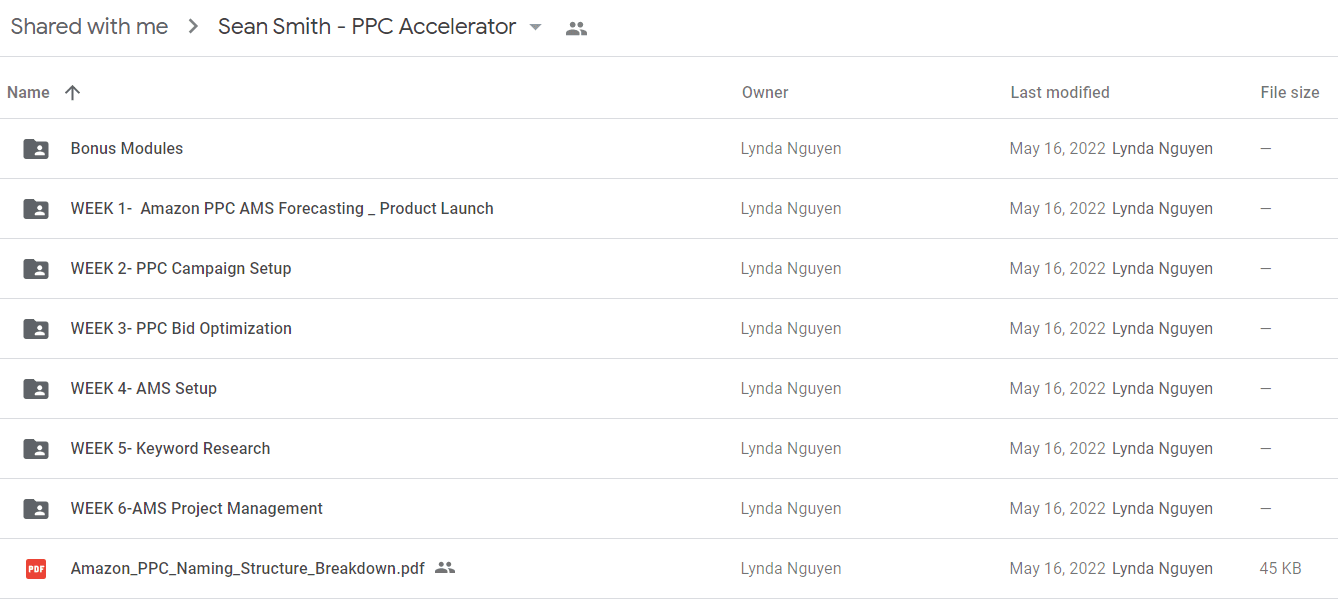Sort by the Last modified column header

click(x=1060, y=92)
